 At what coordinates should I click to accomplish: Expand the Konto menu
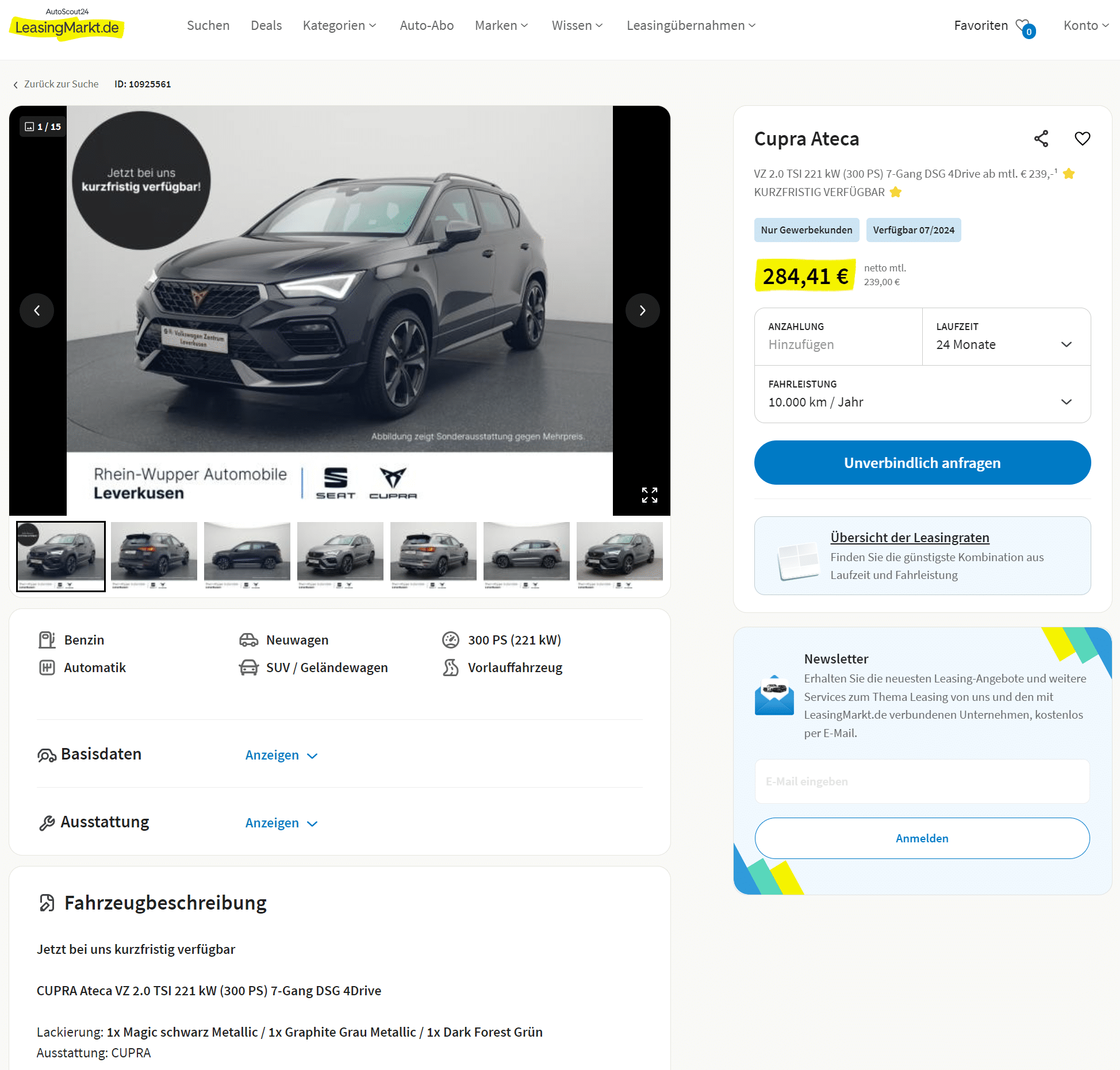1086,25
